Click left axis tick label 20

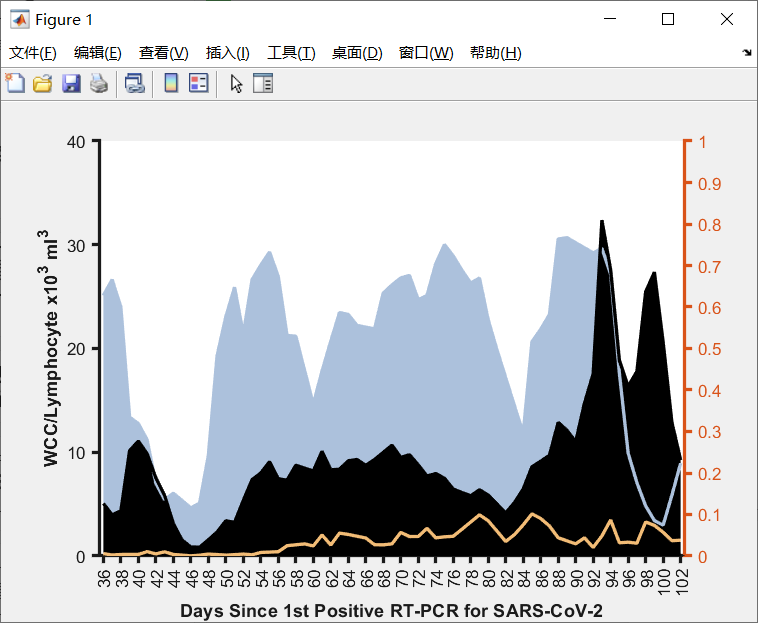pyautogui.click(x=76, y=349)
